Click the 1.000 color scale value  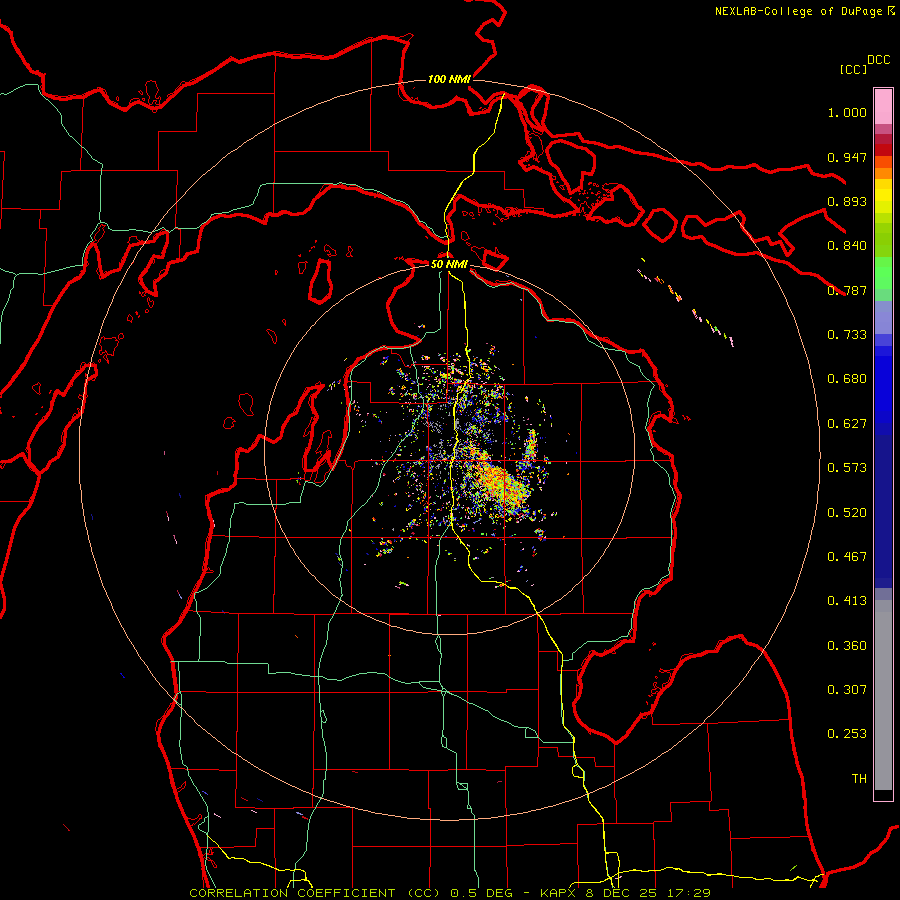[847, 112]
